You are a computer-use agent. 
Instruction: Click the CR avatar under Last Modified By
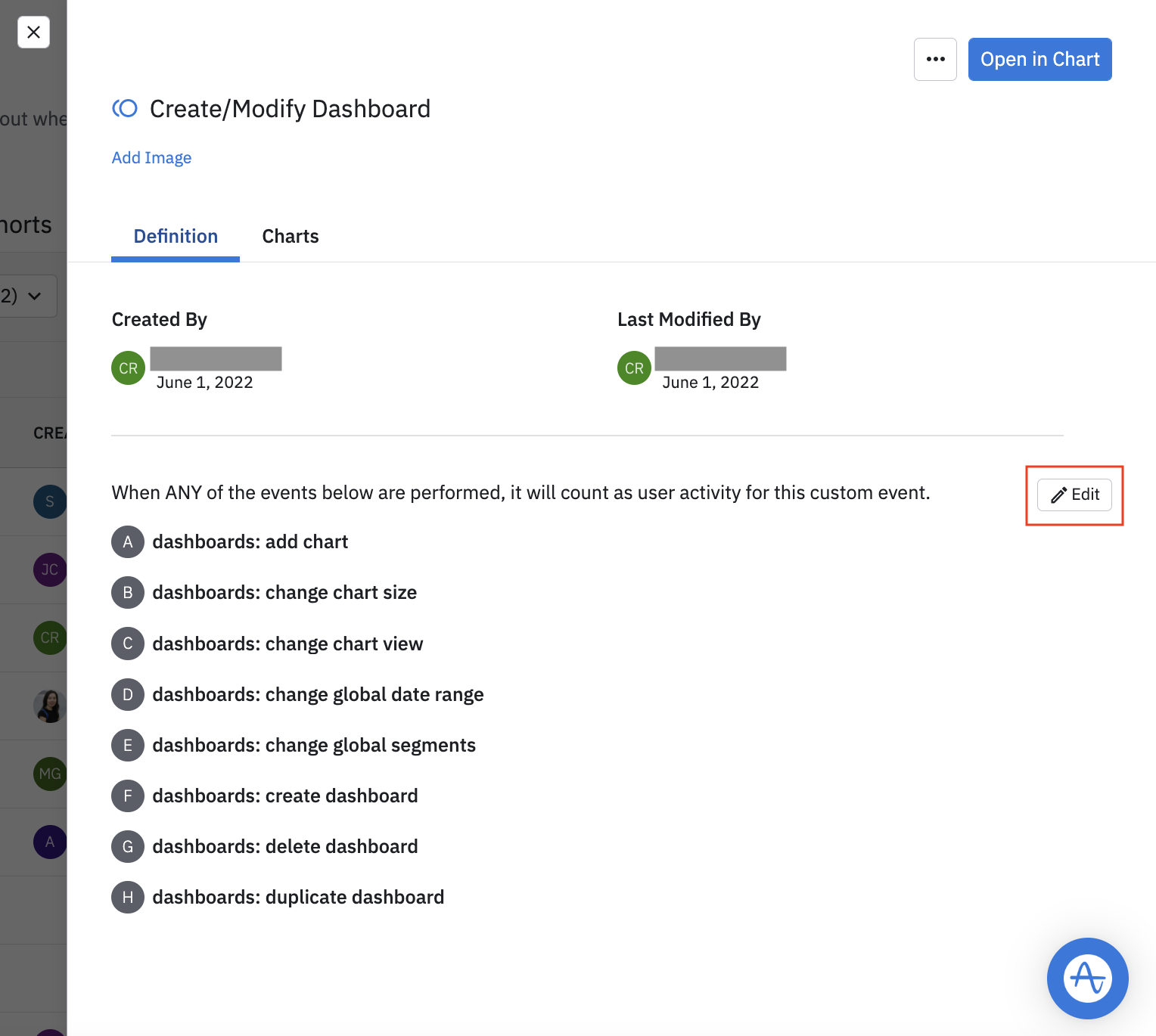click(x=634, y=368)
